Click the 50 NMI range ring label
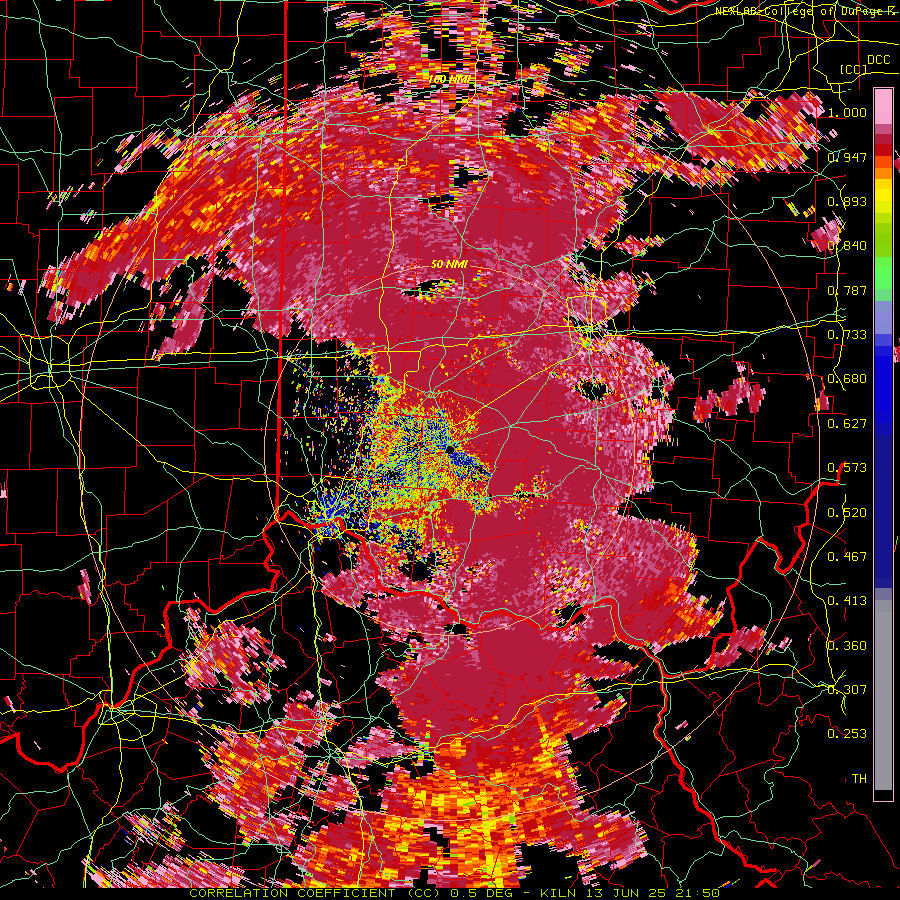The image size is (900, 900). tap(449, 265)
